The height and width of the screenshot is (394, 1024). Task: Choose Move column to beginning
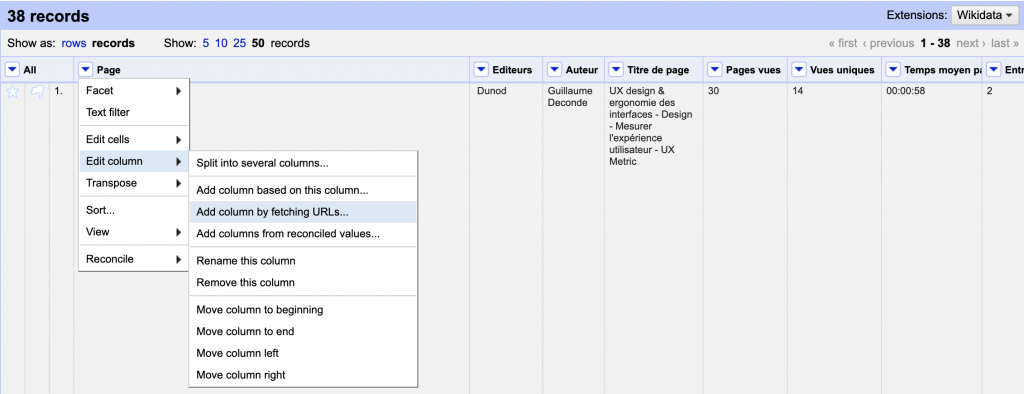click(x=303, y=310)
